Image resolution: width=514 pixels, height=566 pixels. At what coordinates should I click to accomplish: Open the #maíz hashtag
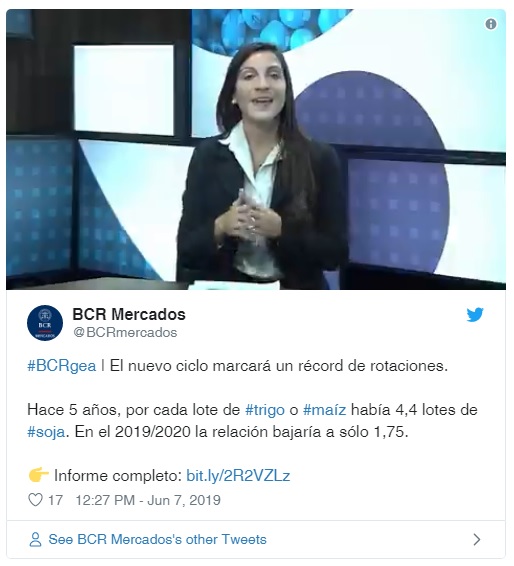(324, 410)
